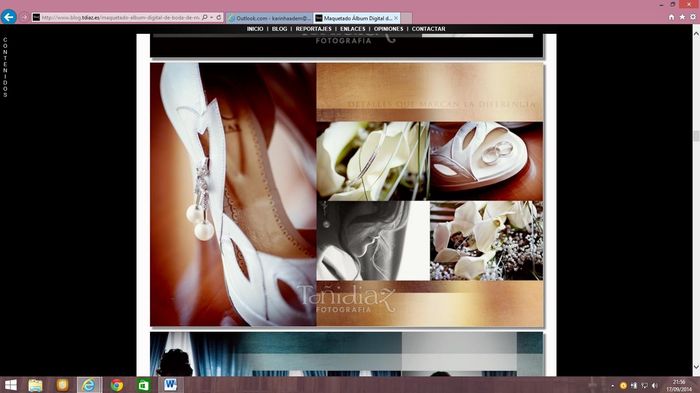Viewport: 700px width, 393px height.
Task: Restore down the browser window
Action: click(673, 4)
